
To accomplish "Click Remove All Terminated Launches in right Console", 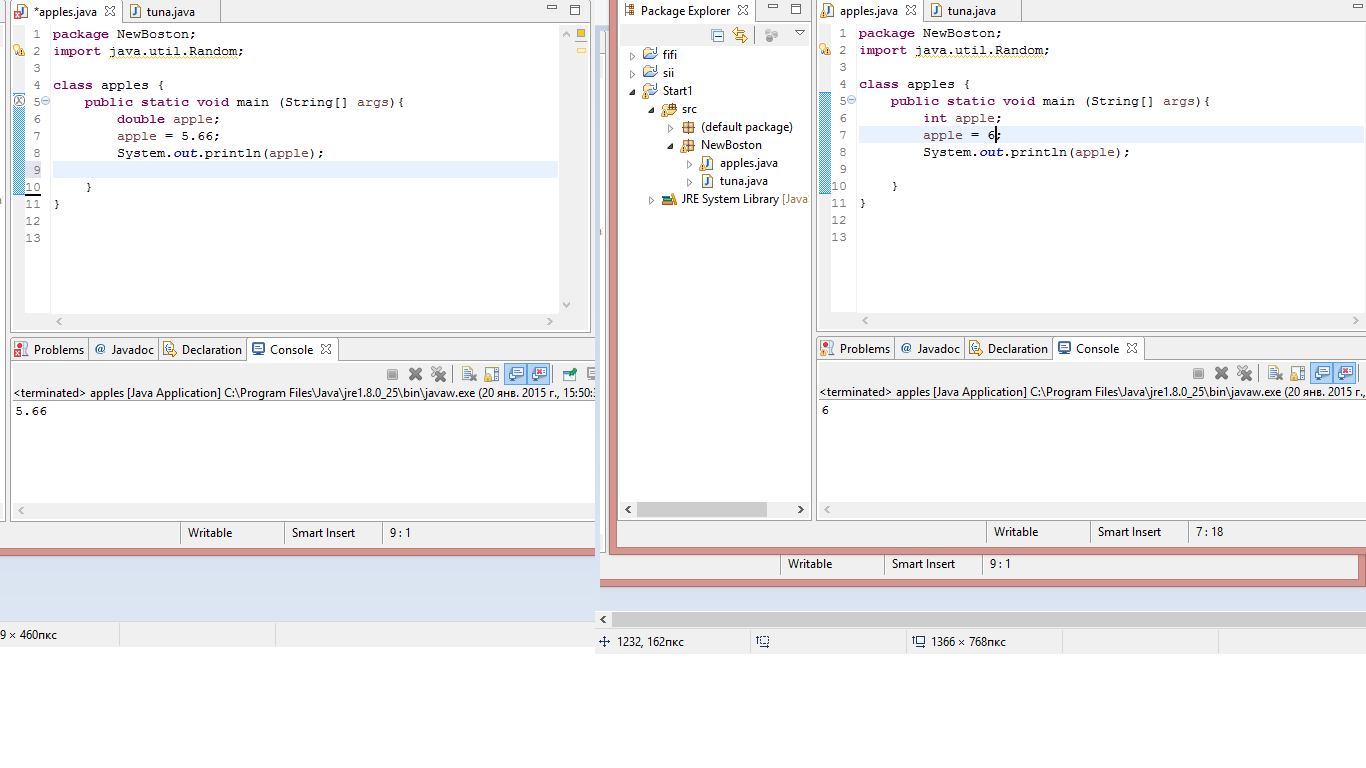I will (1245, 373).
